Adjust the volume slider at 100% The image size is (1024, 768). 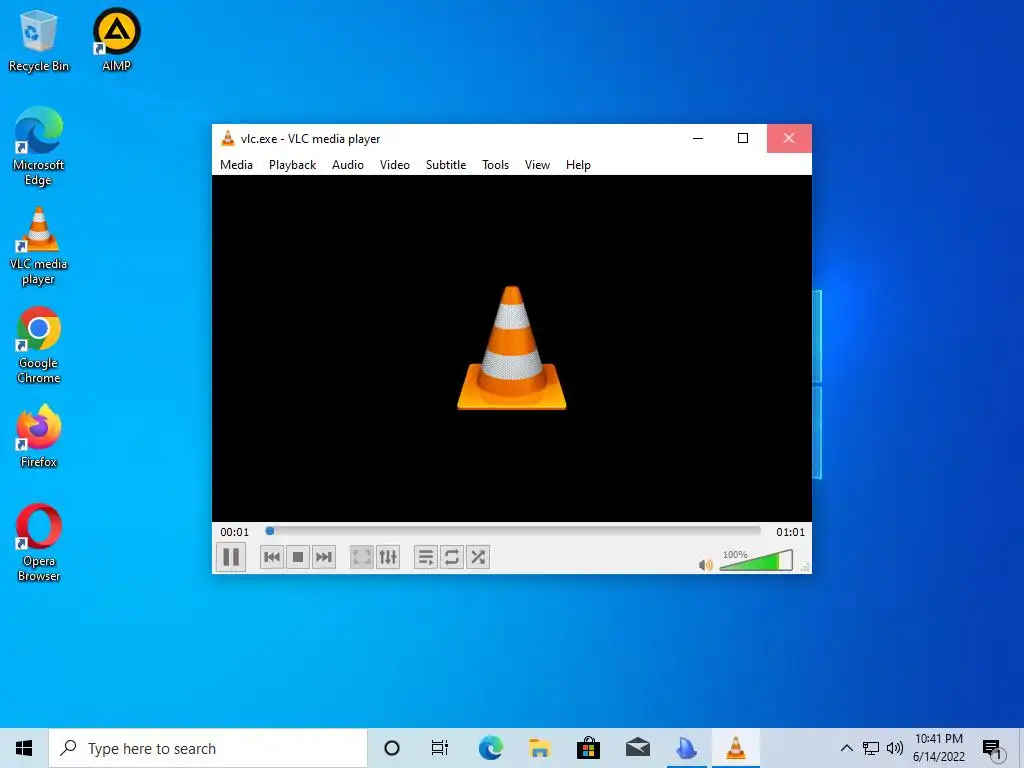756,560
